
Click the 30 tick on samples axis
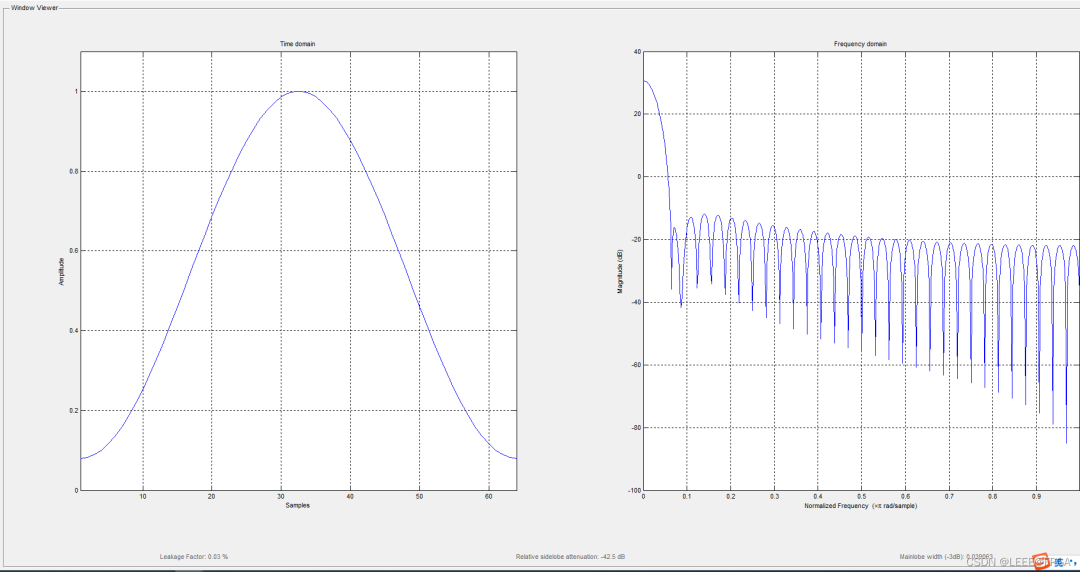click(281, 496)
